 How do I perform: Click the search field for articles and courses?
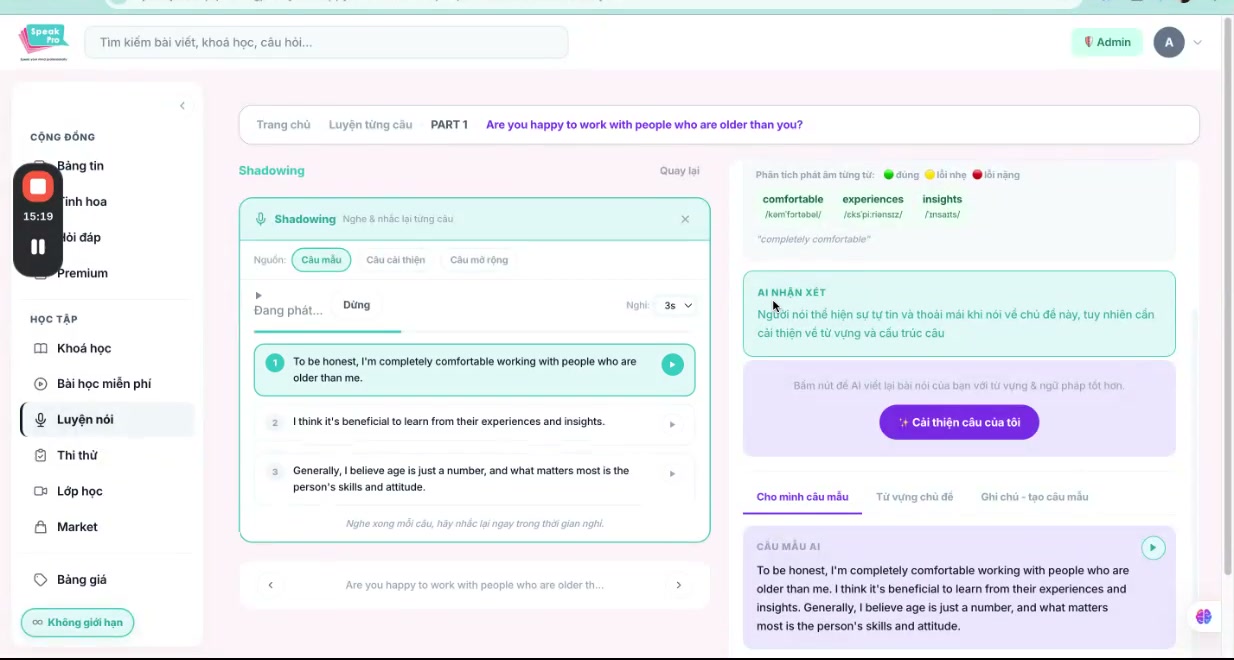tap(326, 42)
